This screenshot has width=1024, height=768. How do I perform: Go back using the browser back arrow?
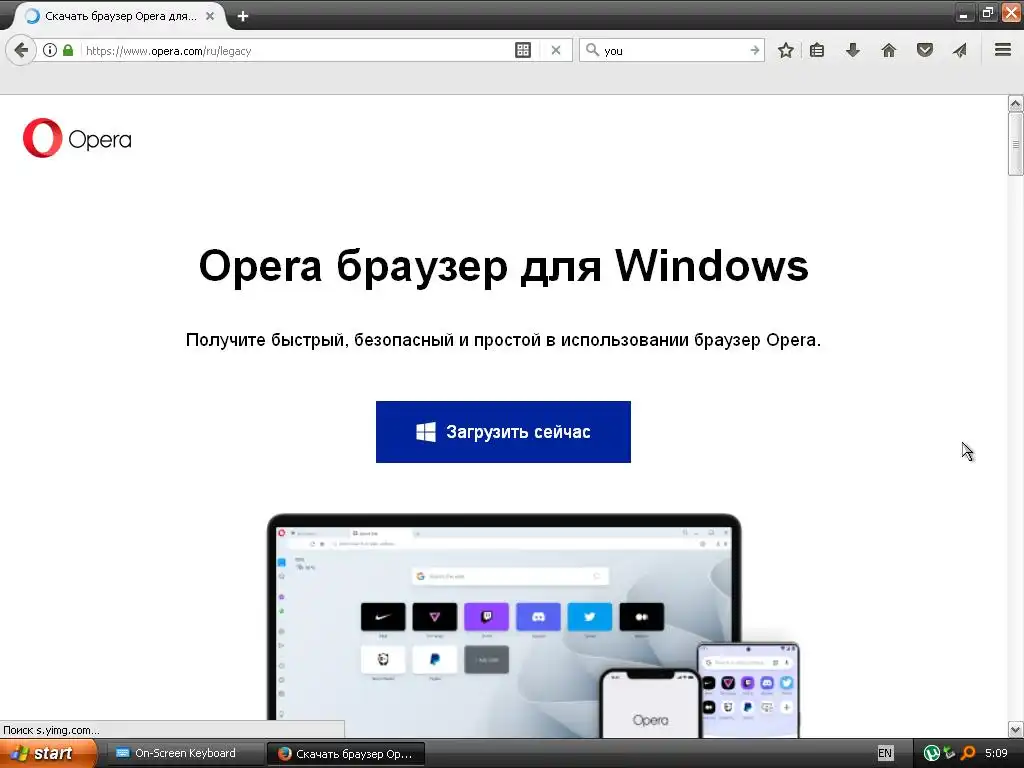point(21,50)
